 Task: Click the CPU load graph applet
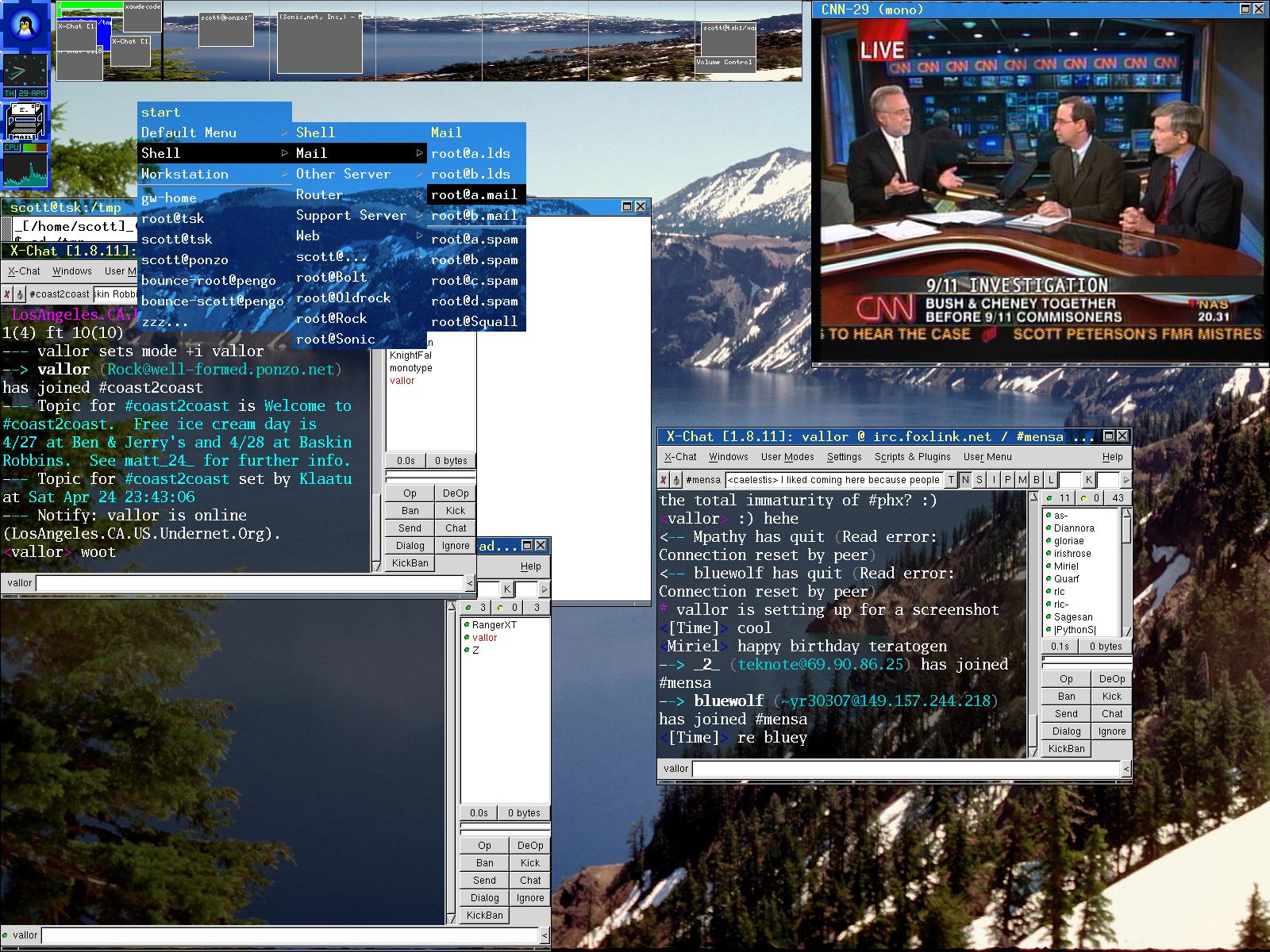point(25,167)
